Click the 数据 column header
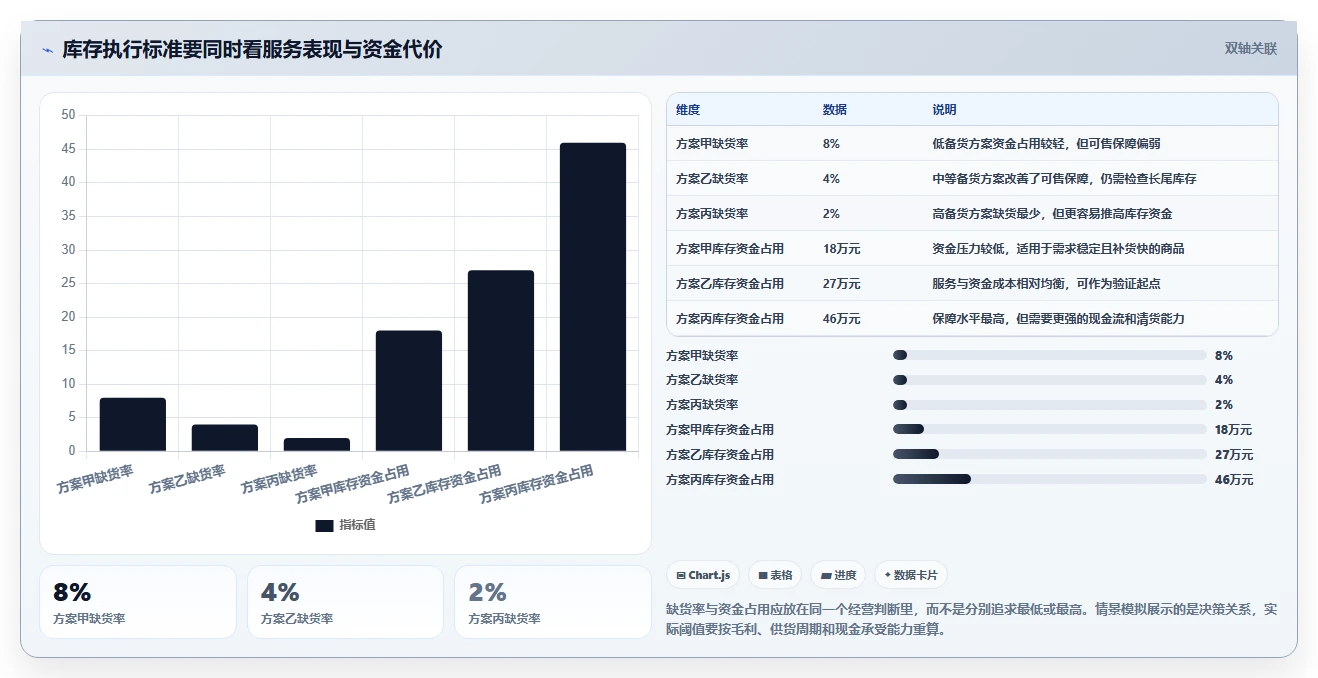Screen dimensions: 1318x678 click(x=835, y=110)
